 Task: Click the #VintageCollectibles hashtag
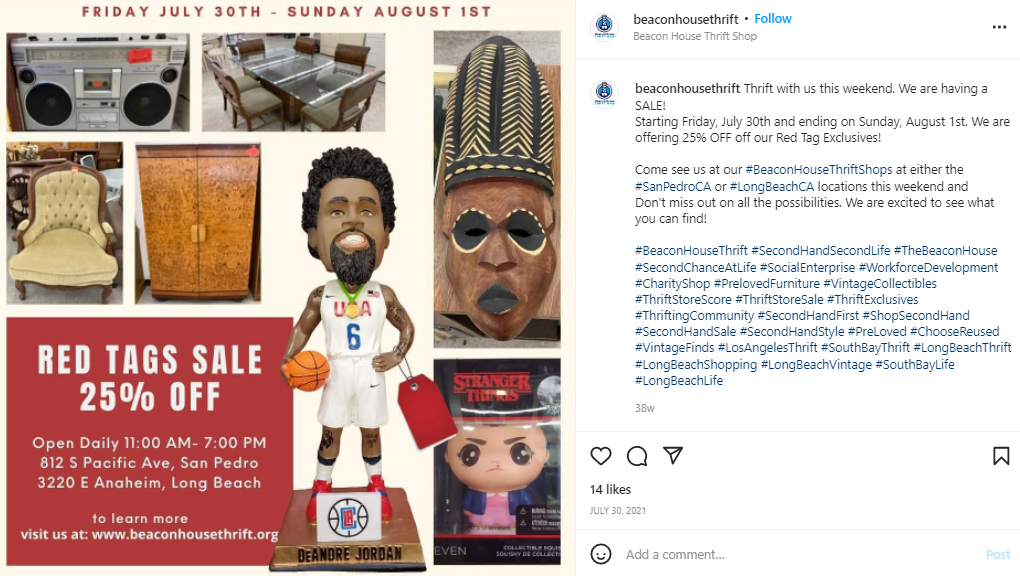tap(879, 284)
